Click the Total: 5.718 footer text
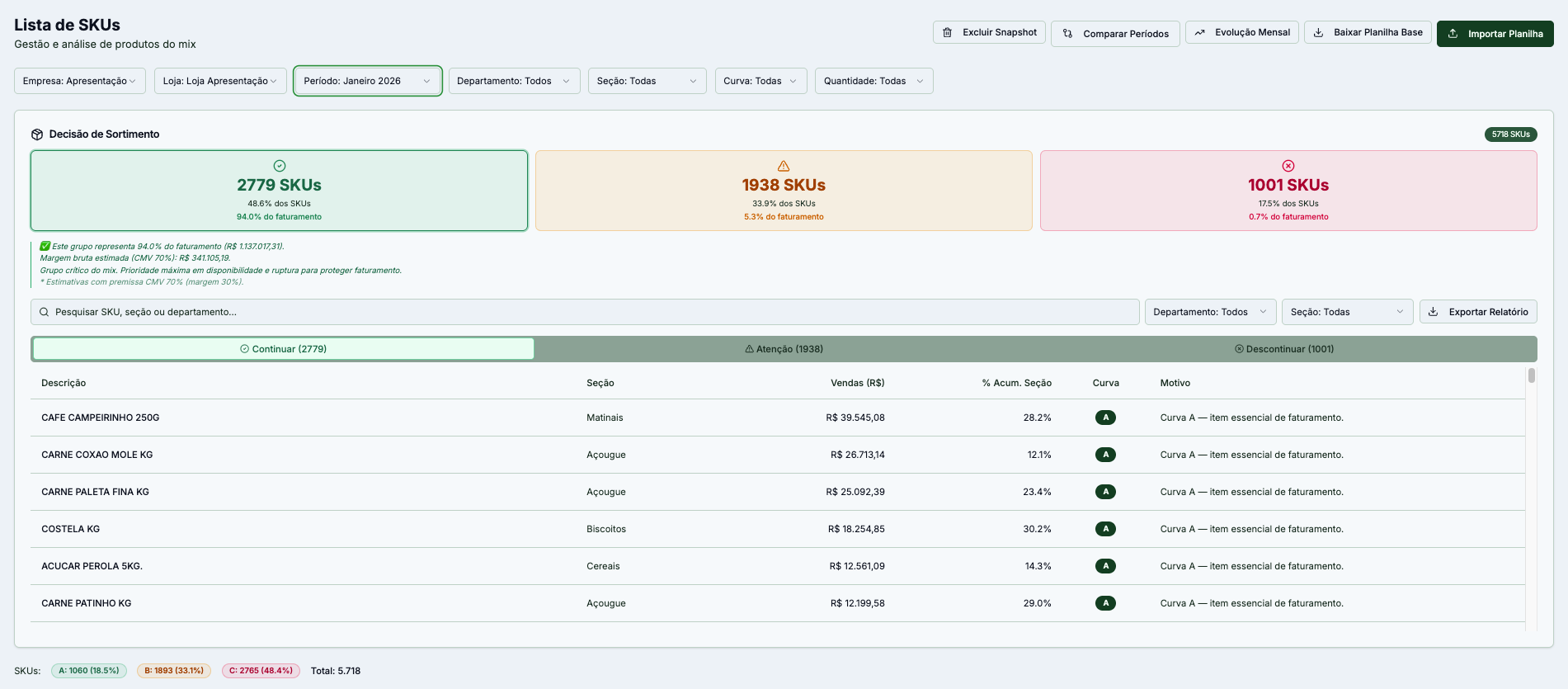This screenshot has width=1568, height=689. pos(336,671)
